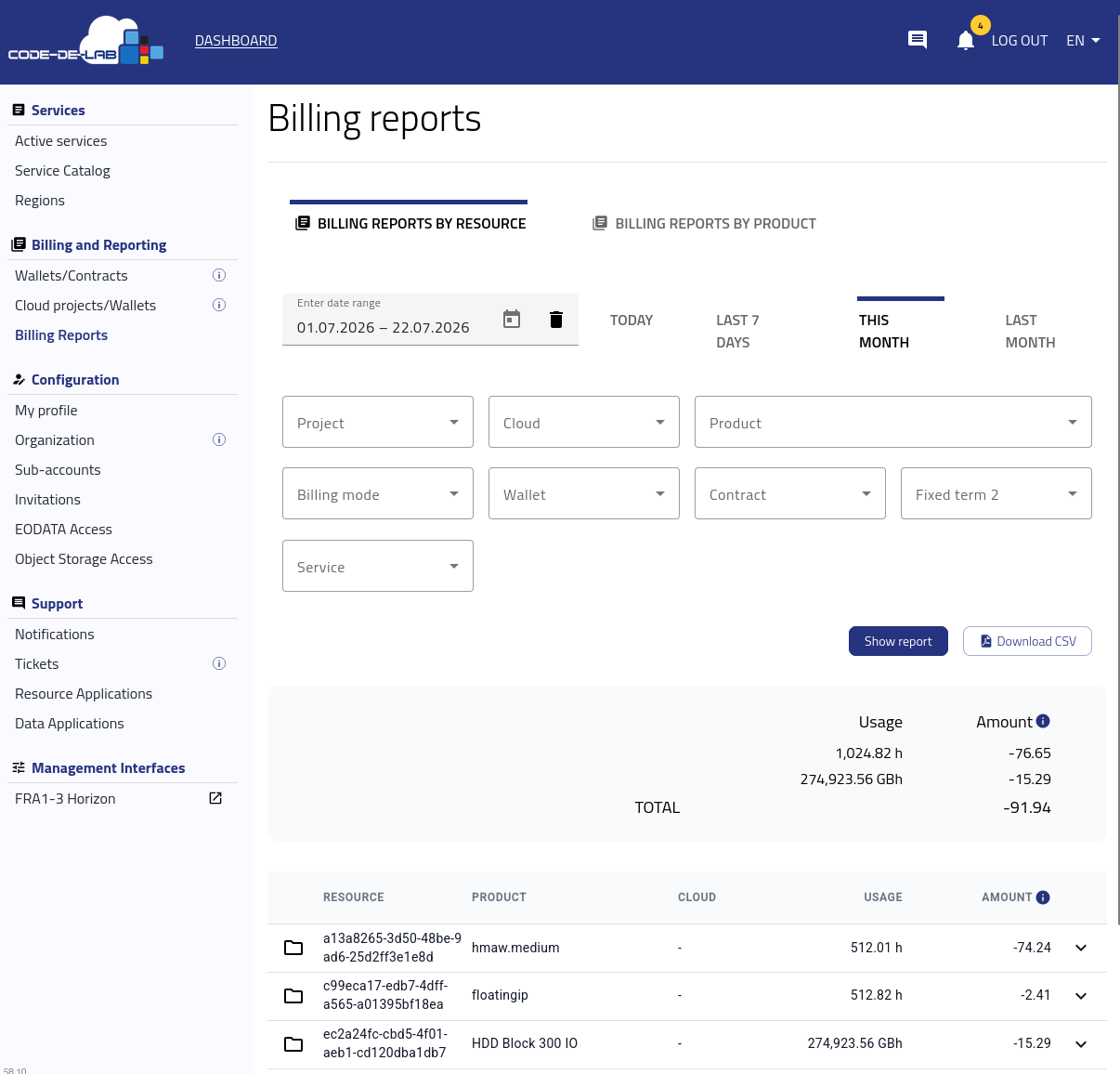Image resolution: width=1120 pixels, height=1074 pixels.
Task: Expand the floatingip row chevron
Action: click(1081, 996)
